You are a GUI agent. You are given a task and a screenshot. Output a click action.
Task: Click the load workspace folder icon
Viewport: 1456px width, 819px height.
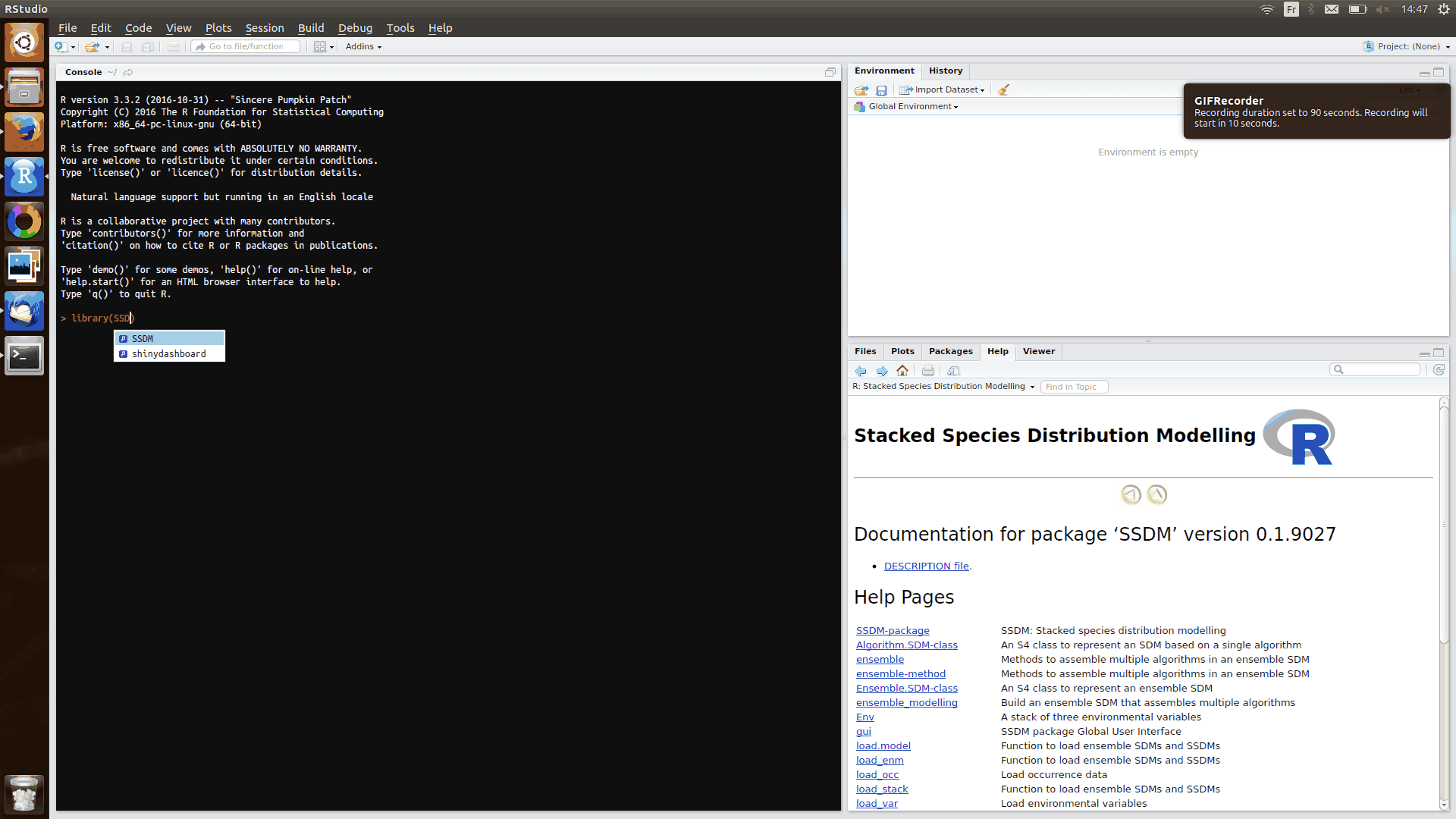861,89
